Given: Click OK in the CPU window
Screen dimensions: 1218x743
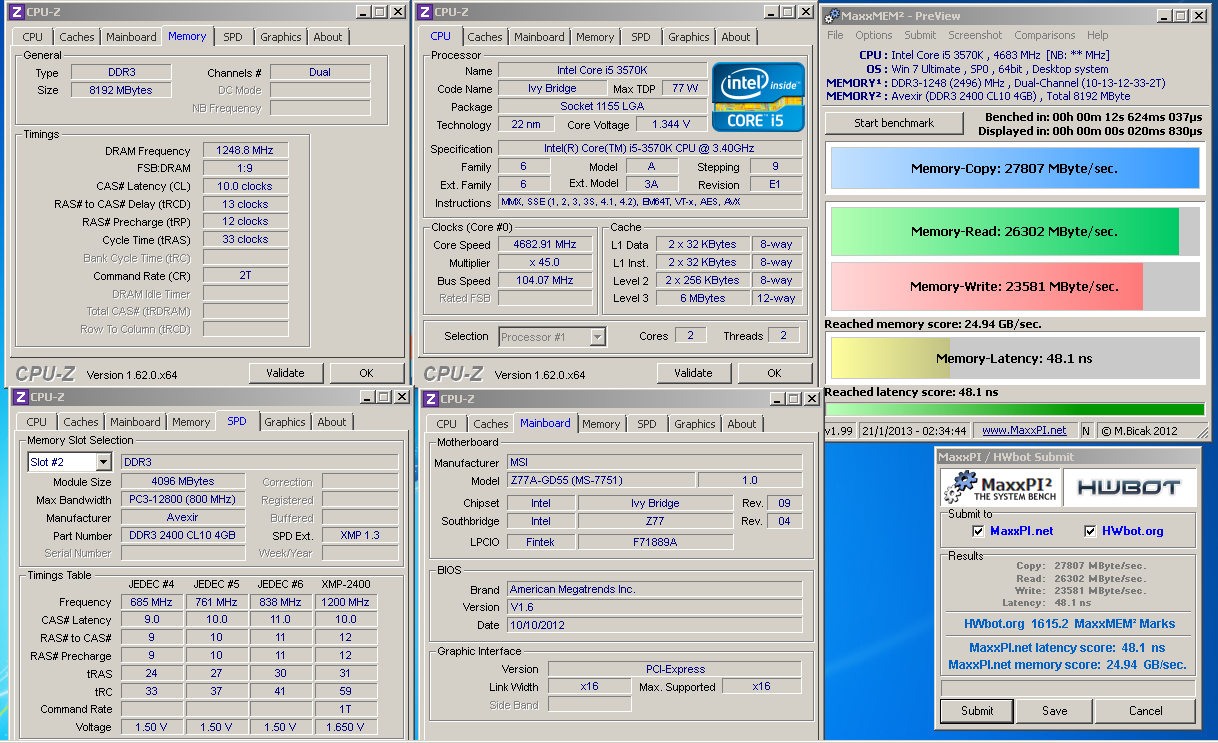Looking at the screenshot, I should pos(774,373).
